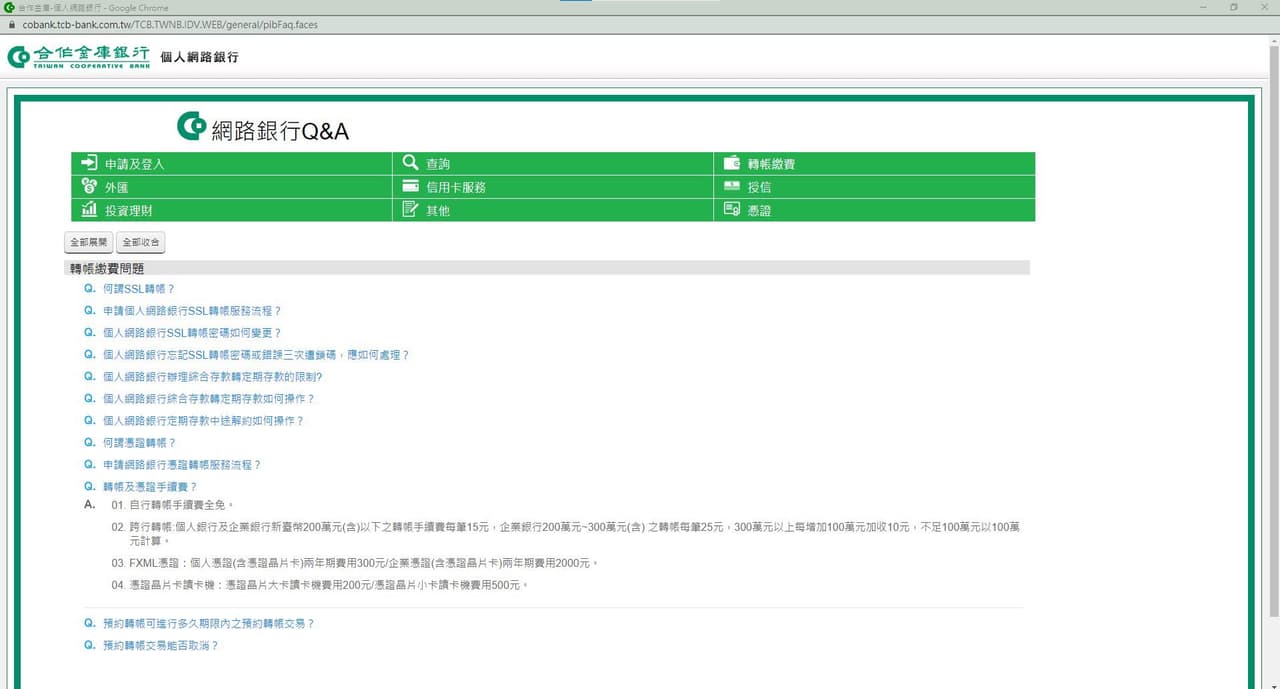Click the notepad icon beside 其他
The width and height of the screenshot is (1280, 689).
click(x=410, y=210)
